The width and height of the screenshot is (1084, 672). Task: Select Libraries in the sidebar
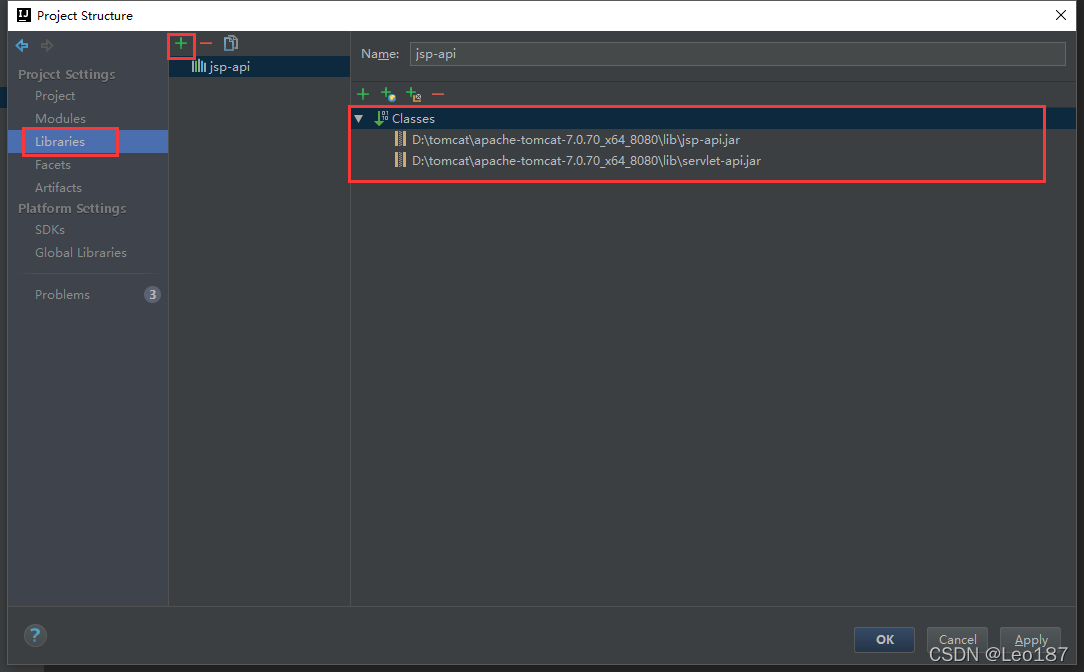tap(88, 141)
